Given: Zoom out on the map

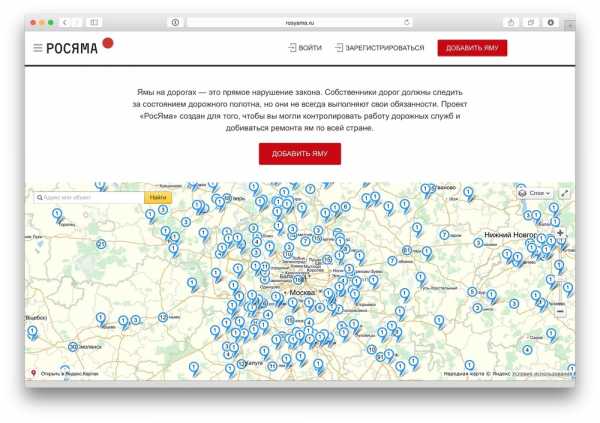Looking at the screenshot, I should tap(560, 311).
